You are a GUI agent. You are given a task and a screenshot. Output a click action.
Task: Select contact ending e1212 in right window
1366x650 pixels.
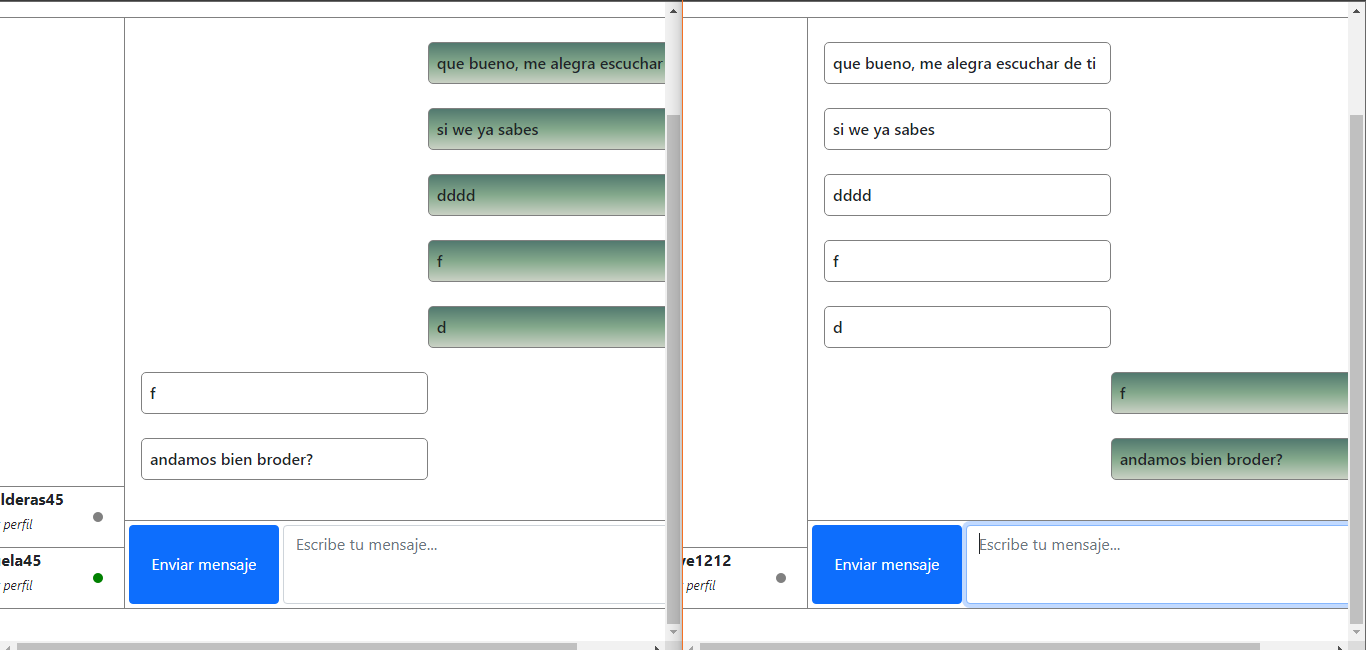click(x=745, y=577)
